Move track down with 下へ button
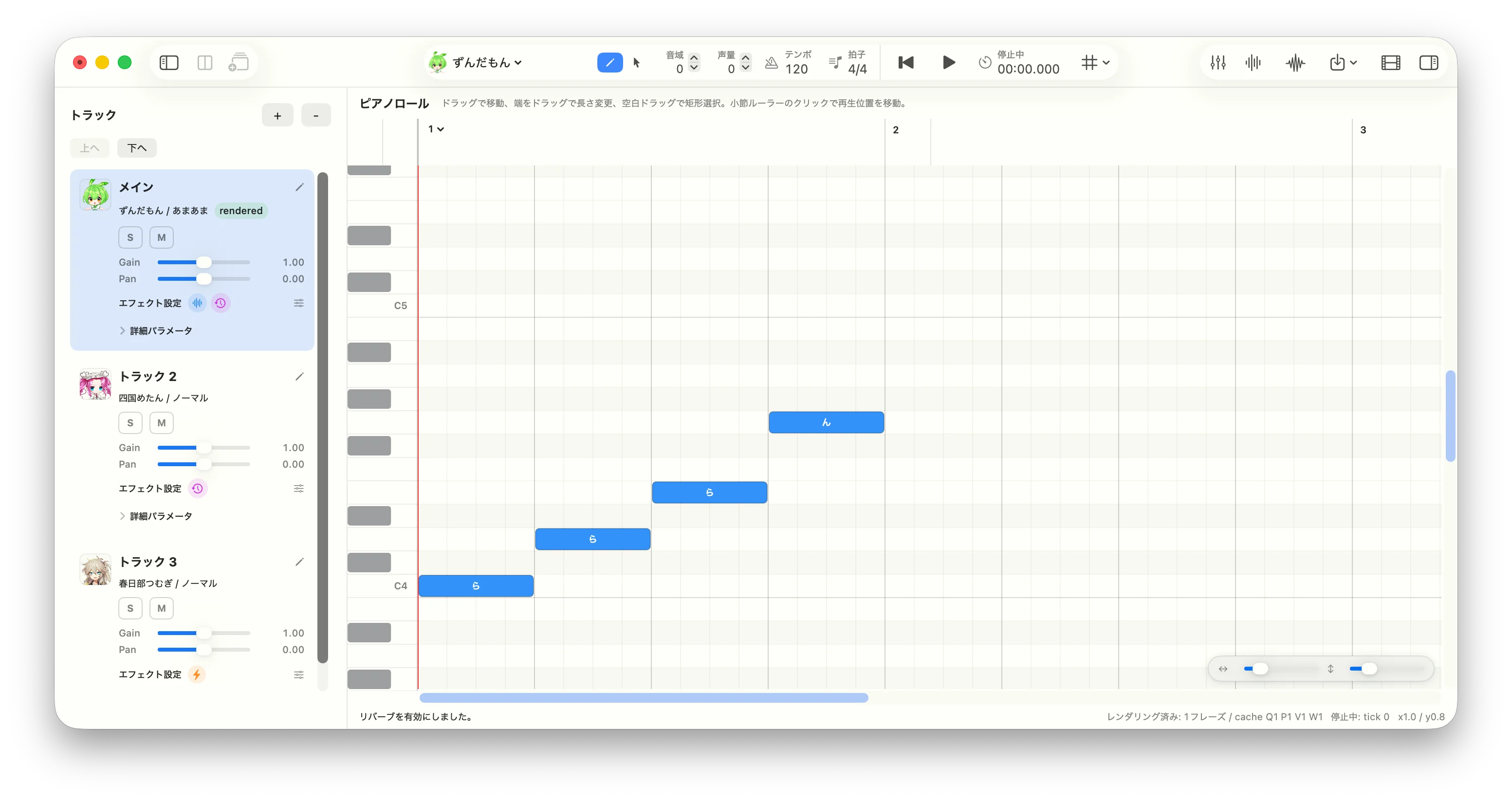1512x801 pixels. 137,148
